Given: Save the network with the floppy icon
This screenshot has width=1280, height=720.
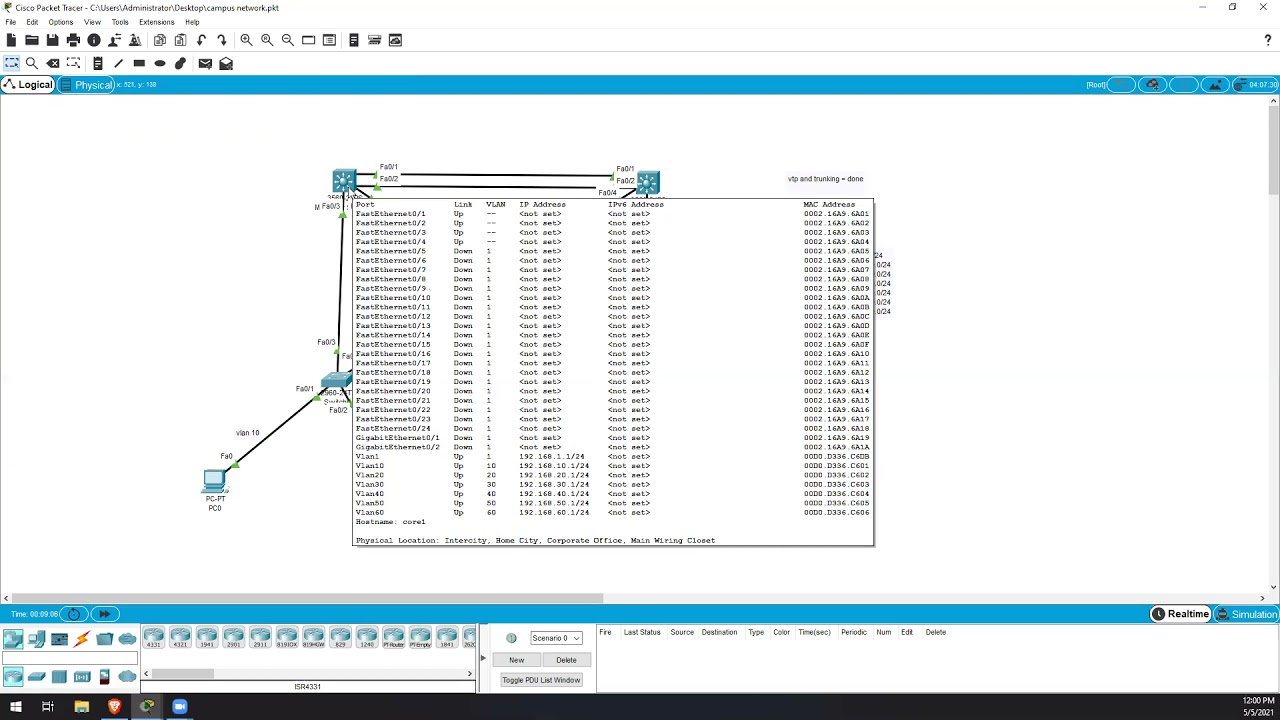Looking at the screenshot, I should [x=52, y=40].
